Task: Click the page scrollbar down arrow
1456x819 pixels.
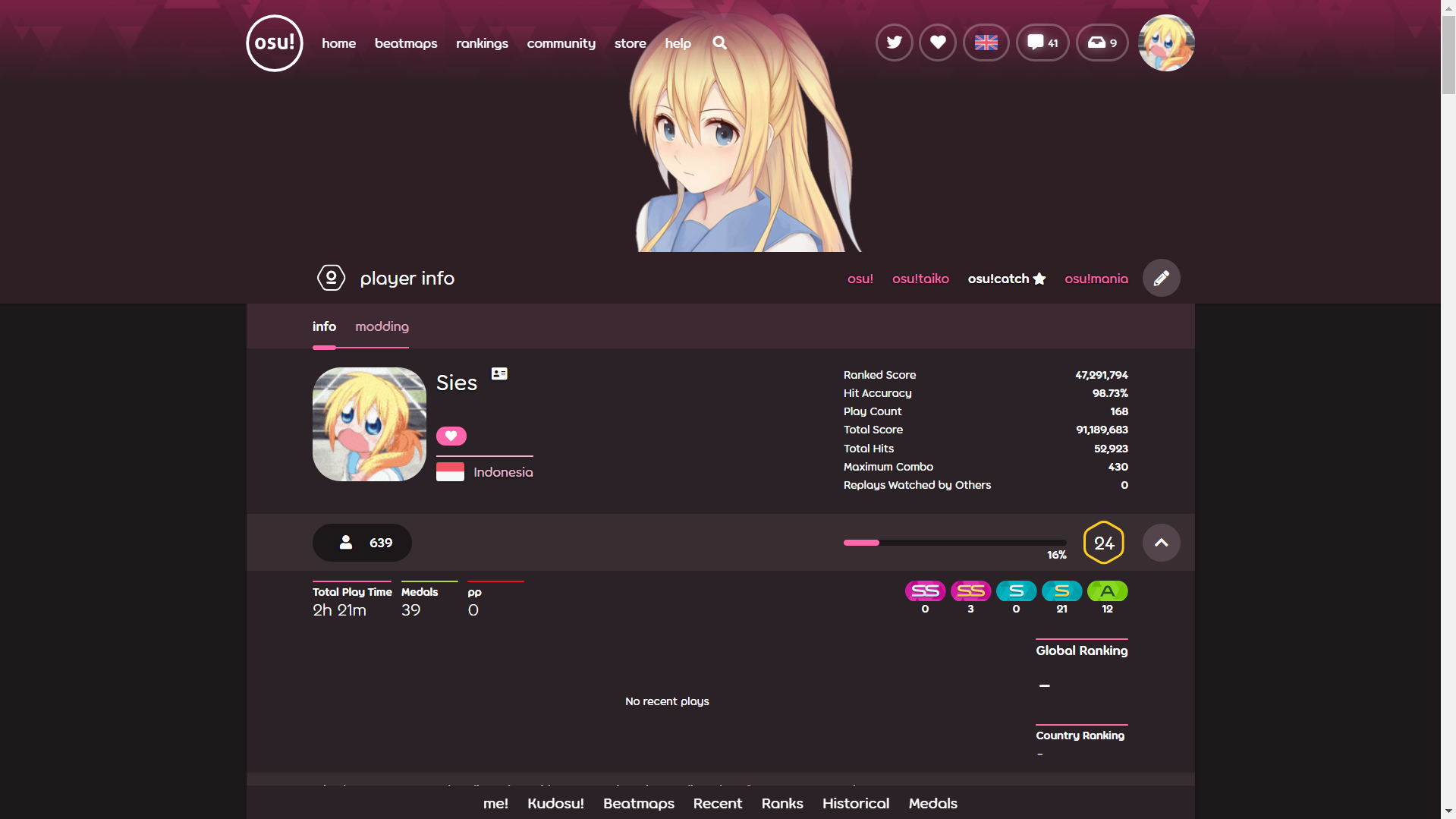Action: click(x=1448, y=811)
